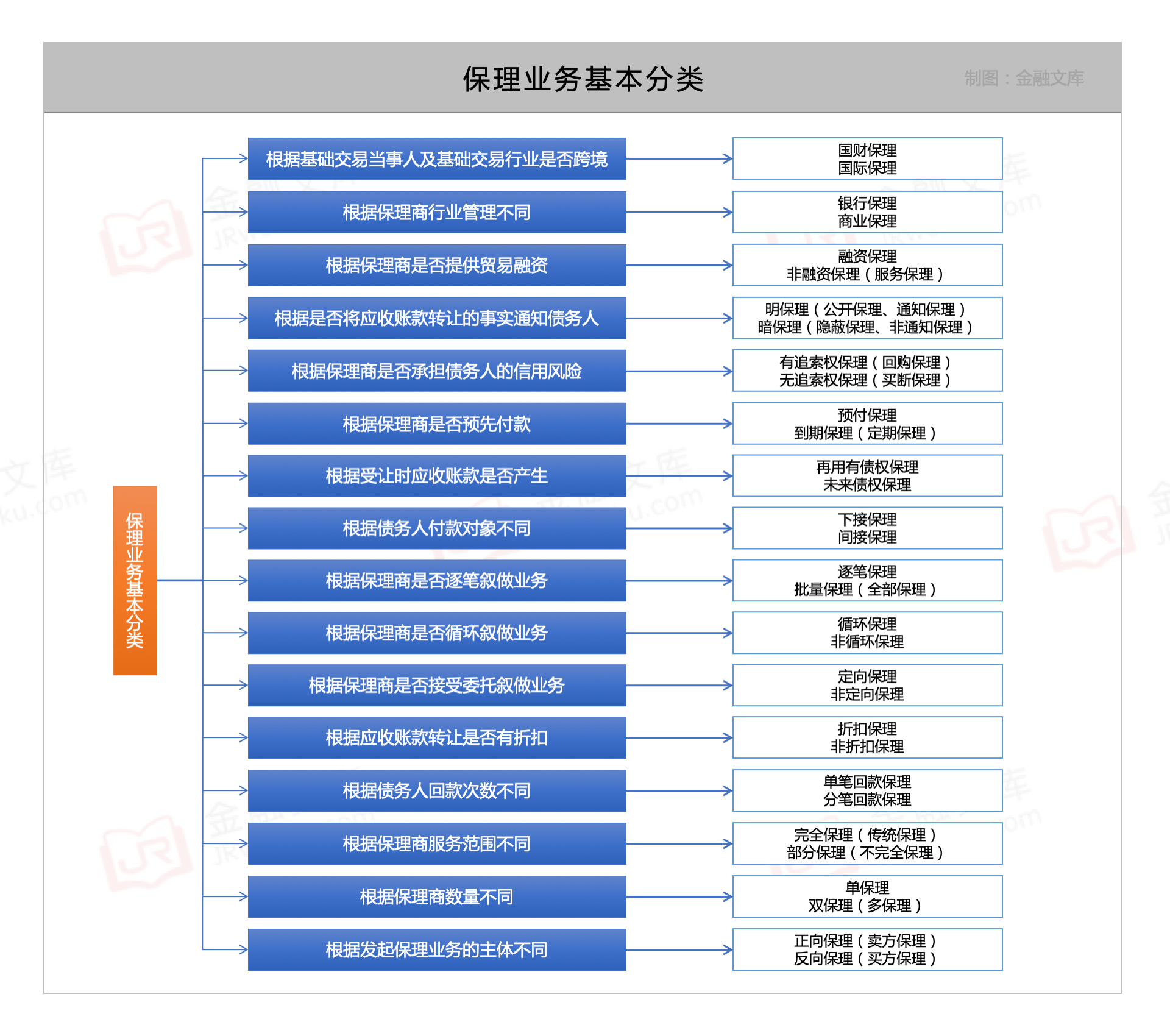This screenshot has height=1036, width=1170.
Task: Click the 根据保理商是否循环叙做业务 box
Action: click(436, 633)
